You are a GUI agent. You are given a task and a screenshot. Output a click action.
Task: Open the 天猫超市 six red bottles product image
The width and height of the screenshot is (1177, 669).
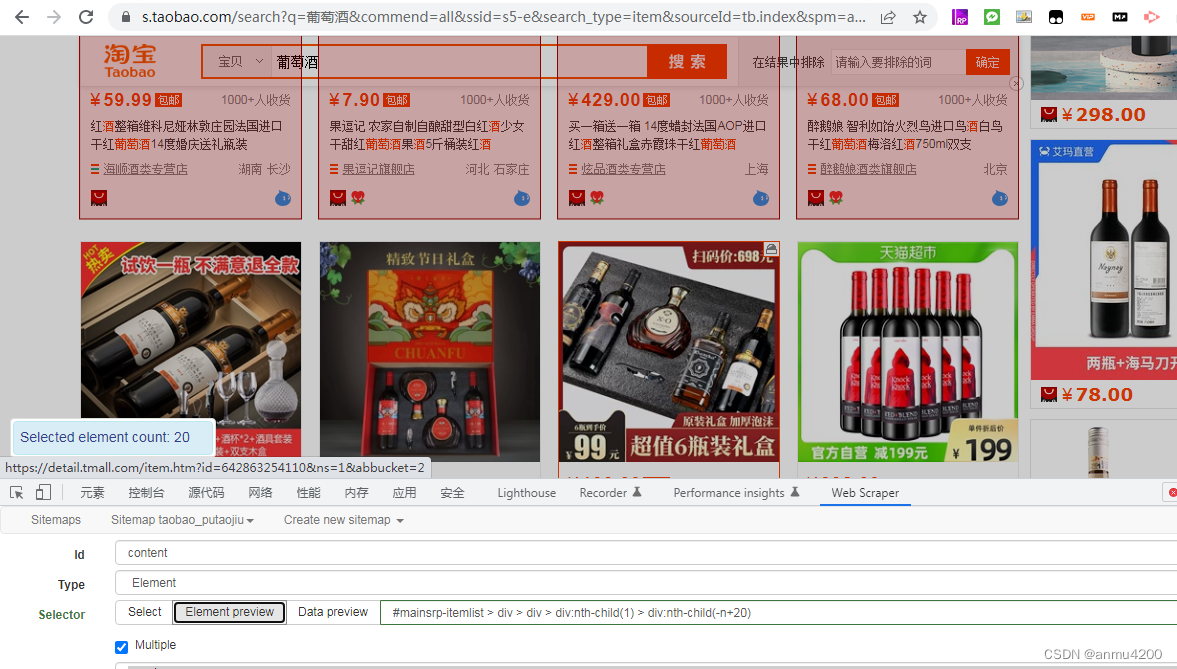point(908,352)
